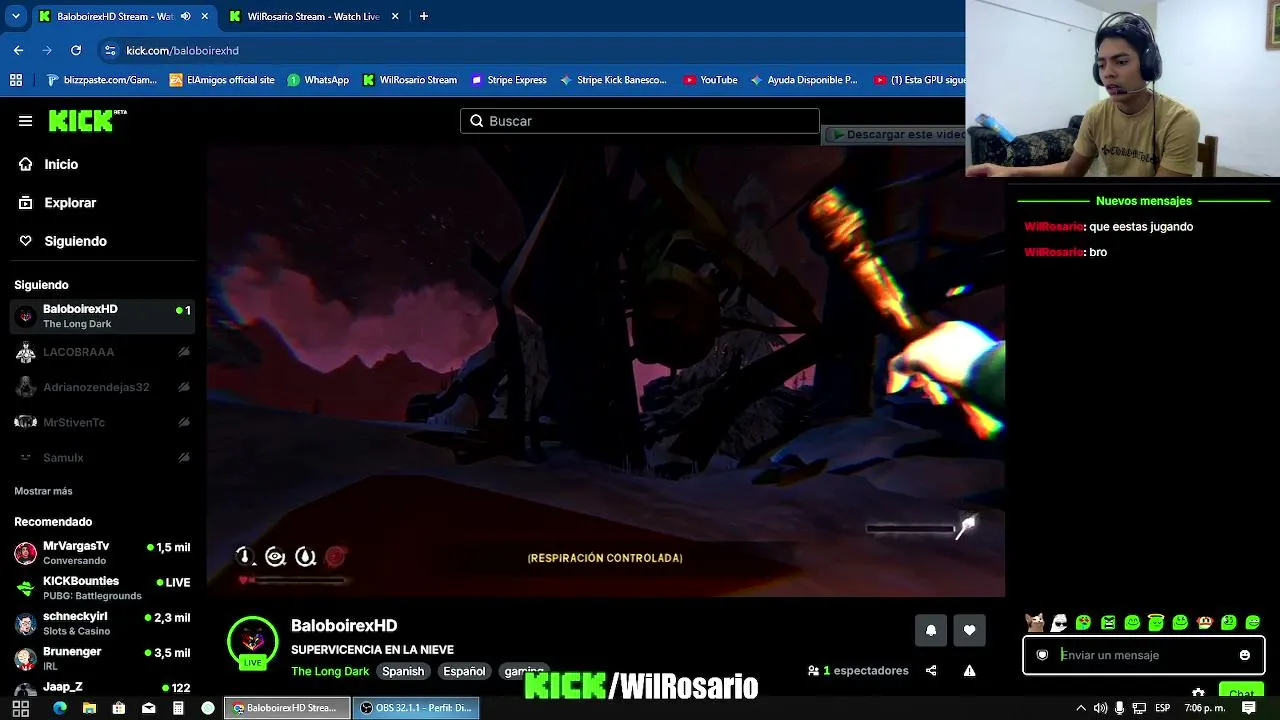Click the stream video player
The height and width of the screenshot is (720, 1280).
(x=606, y=372)
